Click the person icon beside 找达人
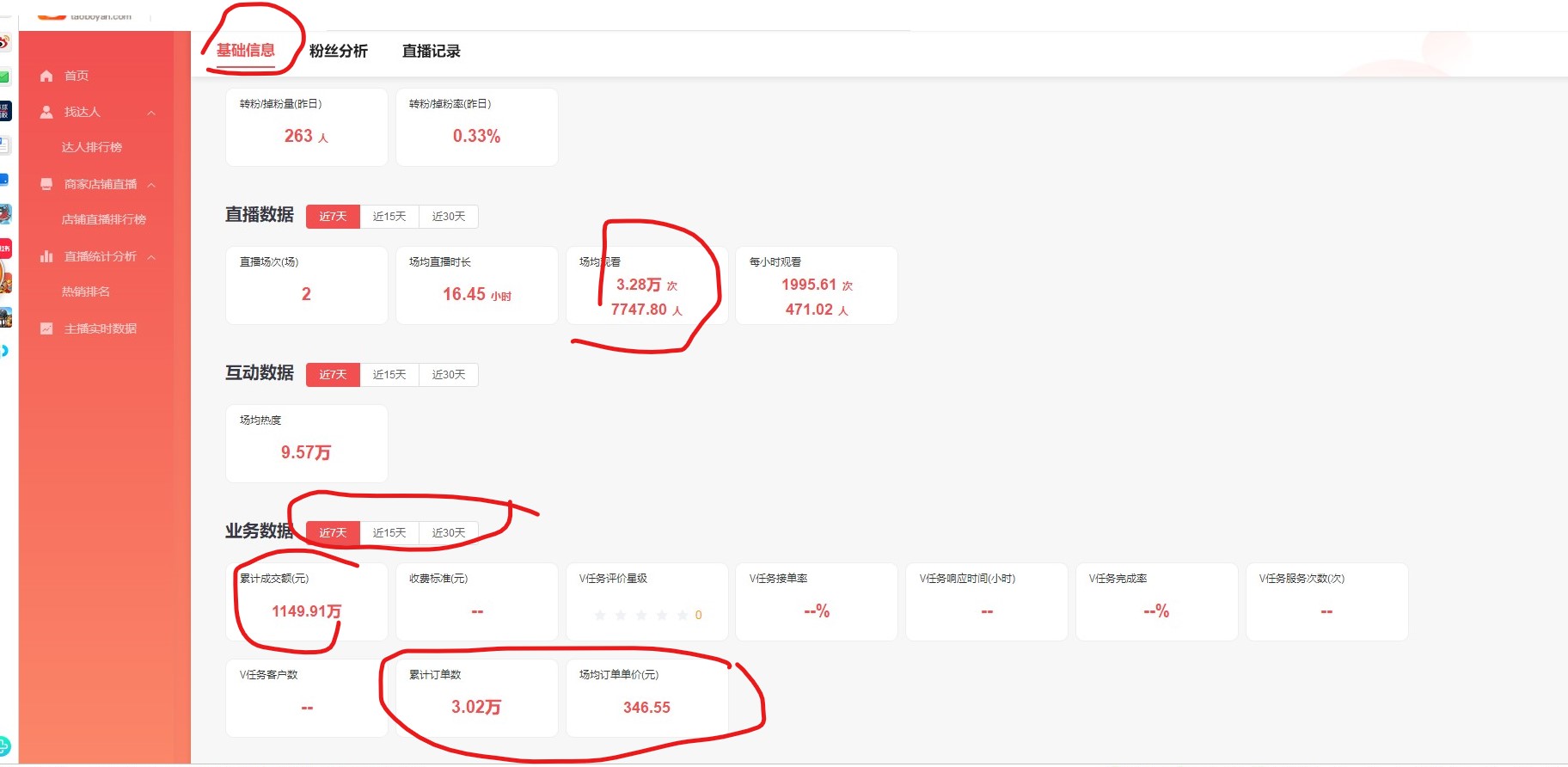This screenshot has width=1568, height=767. [46, 112]
